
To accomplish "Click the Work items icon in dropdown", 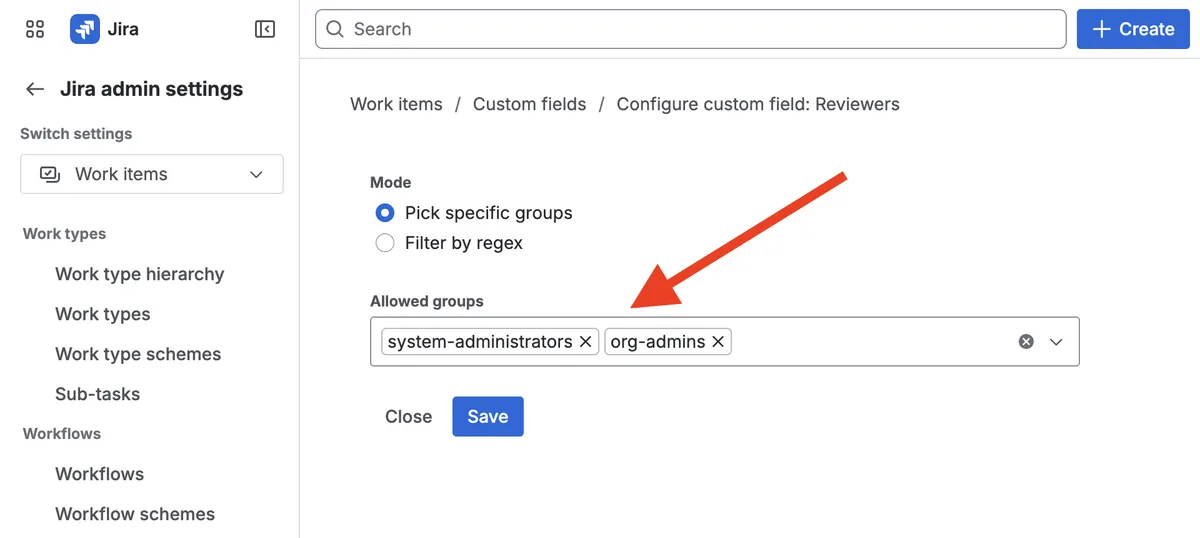I will (x=50, y=174).
